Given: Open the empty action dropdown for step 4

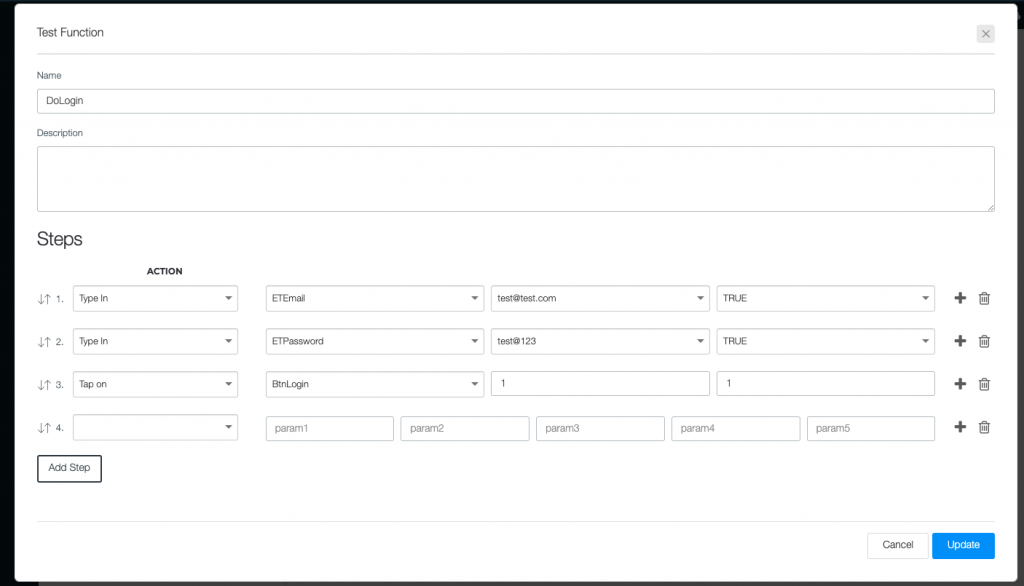Looking at the screenshot, I should pos(155,427).
